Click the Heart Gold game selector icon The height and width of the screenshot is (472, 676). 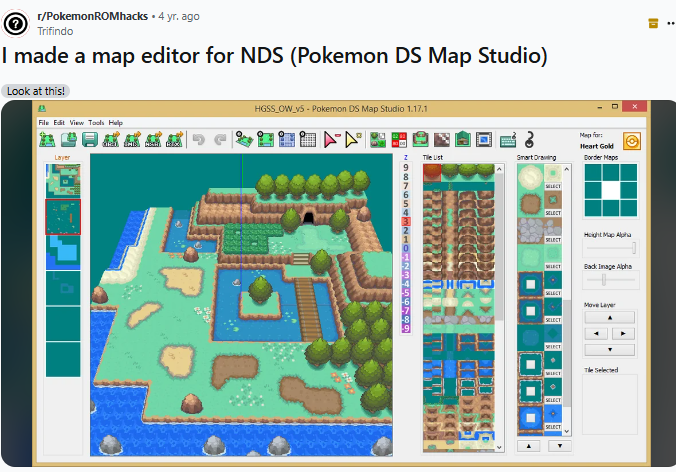tap(632, 141)
